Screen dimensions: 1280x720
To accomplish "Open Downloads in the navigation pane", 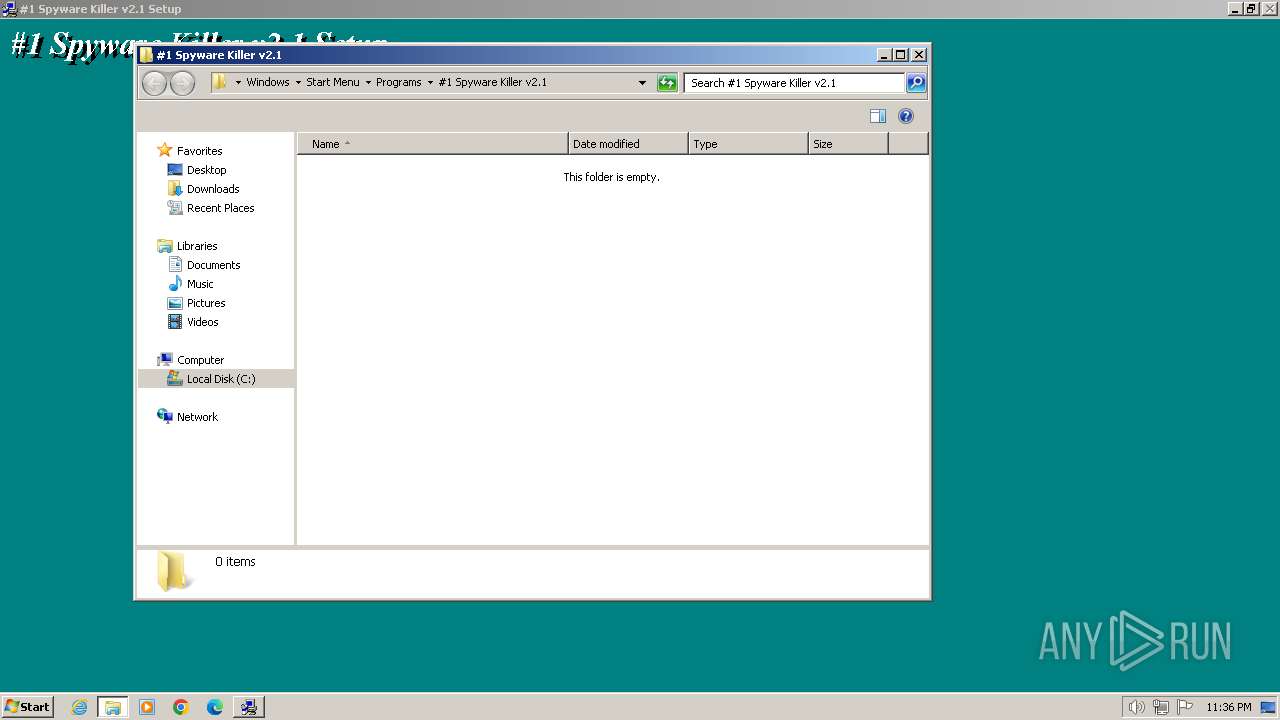I will (213, 189).
